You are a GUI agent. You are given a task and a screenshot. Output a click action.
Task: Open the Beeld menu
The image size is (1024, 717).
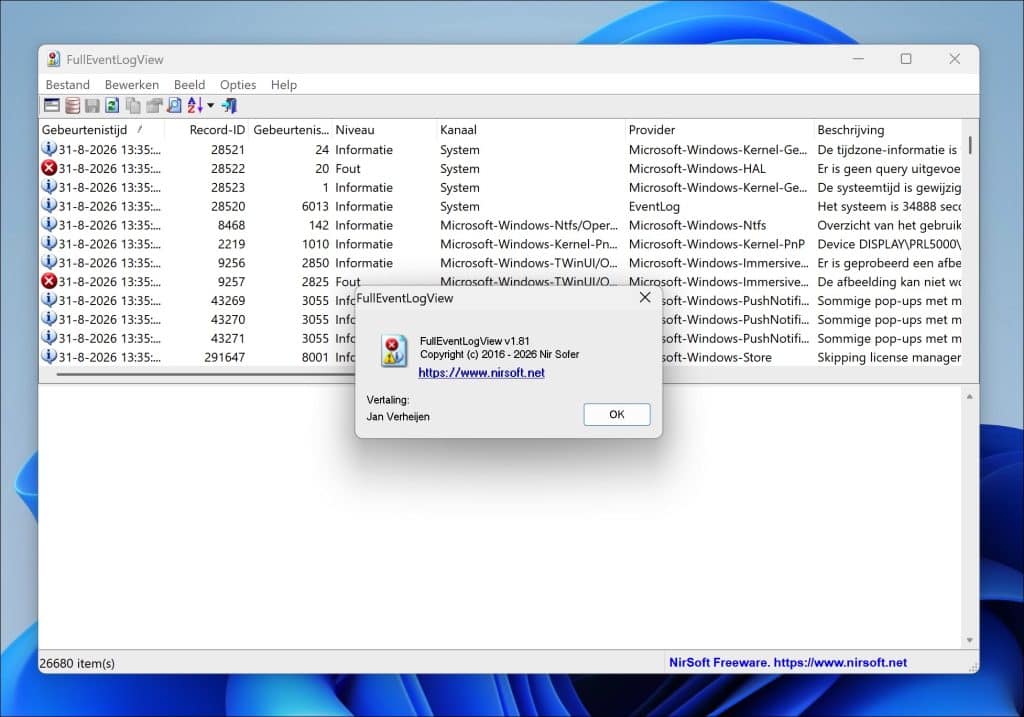(x=189, y=85)
